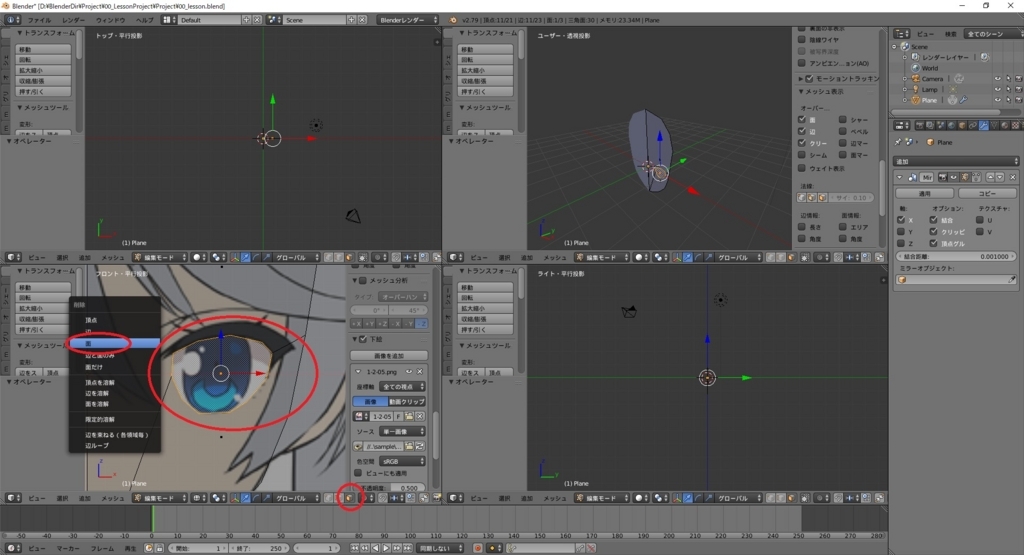Move the Mirror modifier up with arrow
The height and width of the screenshot is (555, 1024).
coord(991,177)
